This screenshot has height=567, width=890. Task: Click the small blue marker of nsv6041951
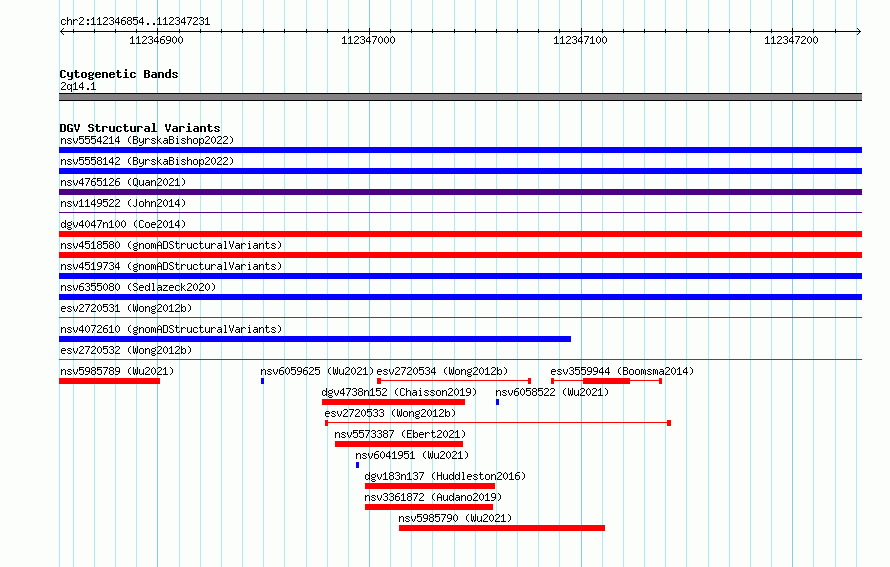click(x=357, y=465)
